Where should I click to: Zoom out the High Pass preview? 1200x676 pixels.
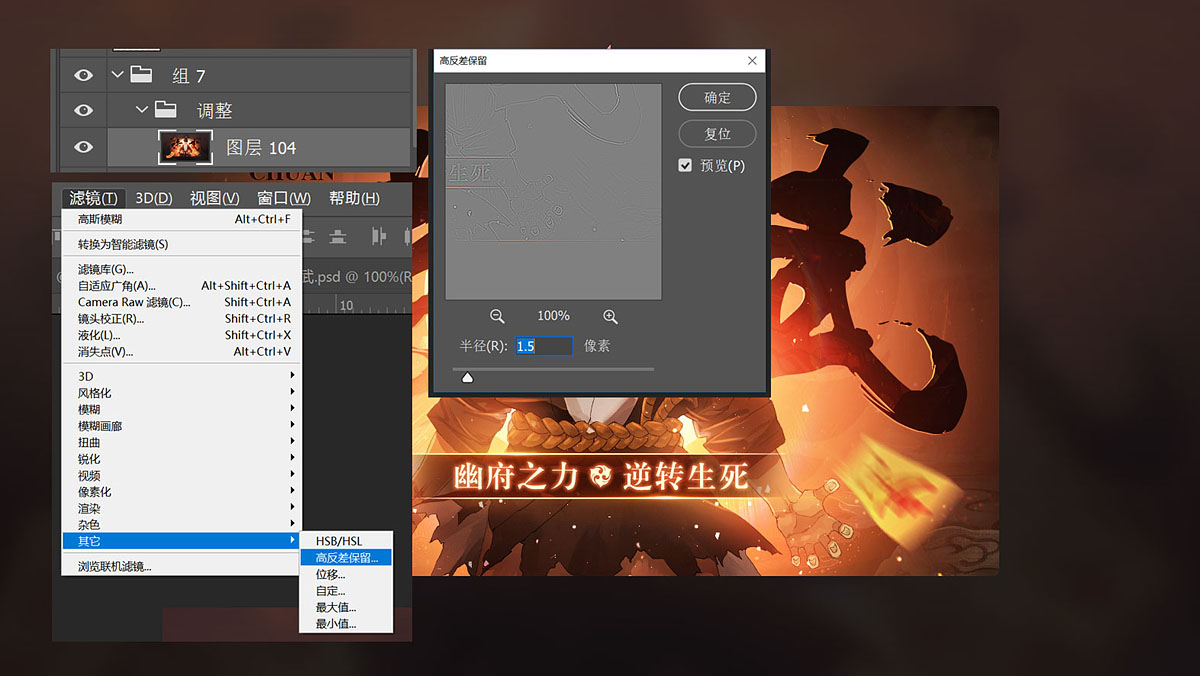pyautogui.click(x=497, y=316)
